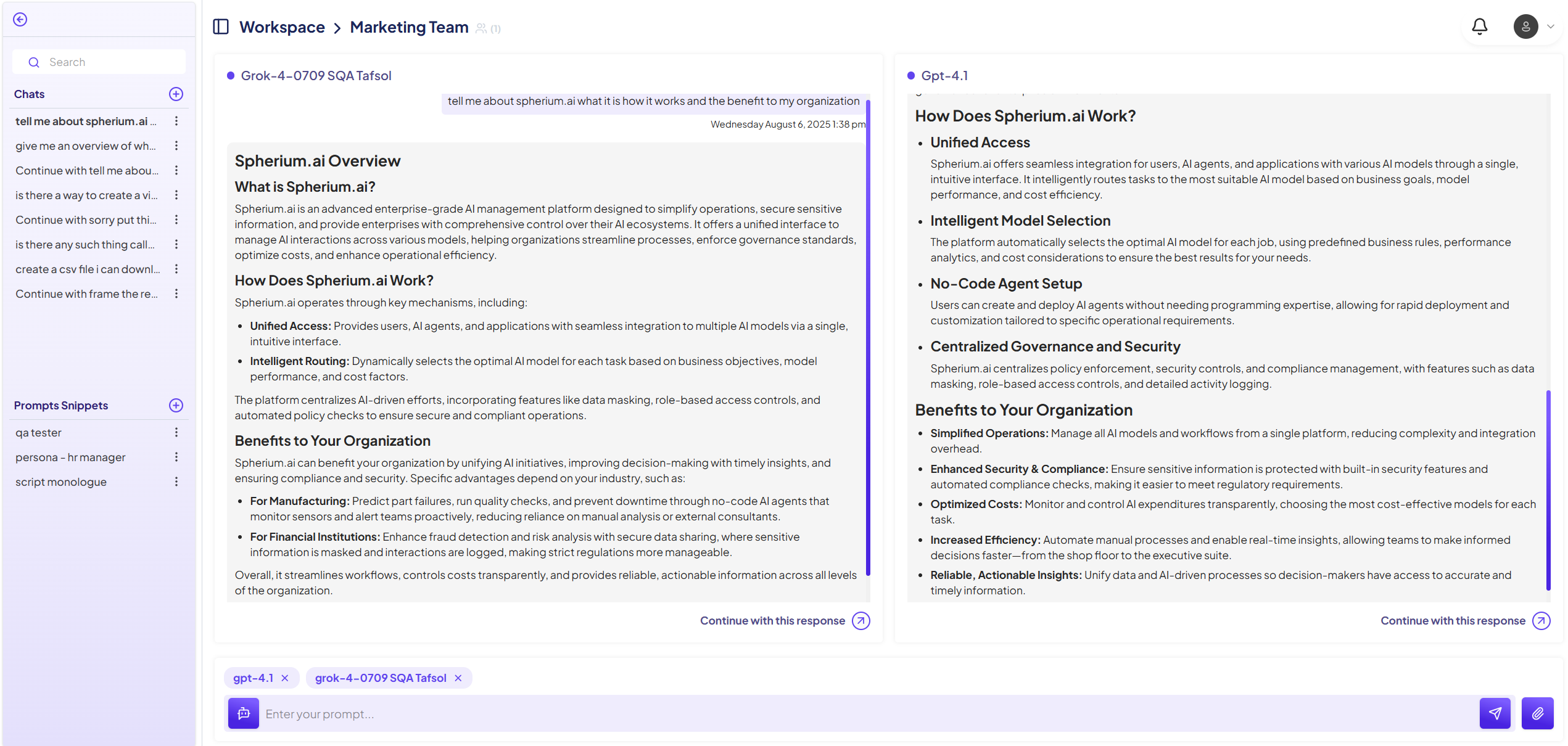Open chat 'tell me about spherium.ai'
The image size is (1568, 746).
coord(86,121)
